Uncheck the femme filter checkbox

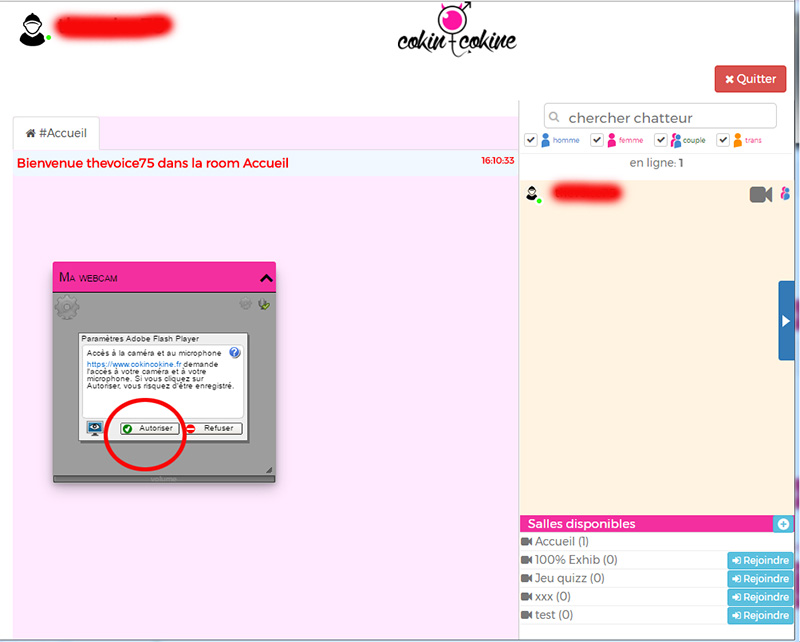pos(597,140)
